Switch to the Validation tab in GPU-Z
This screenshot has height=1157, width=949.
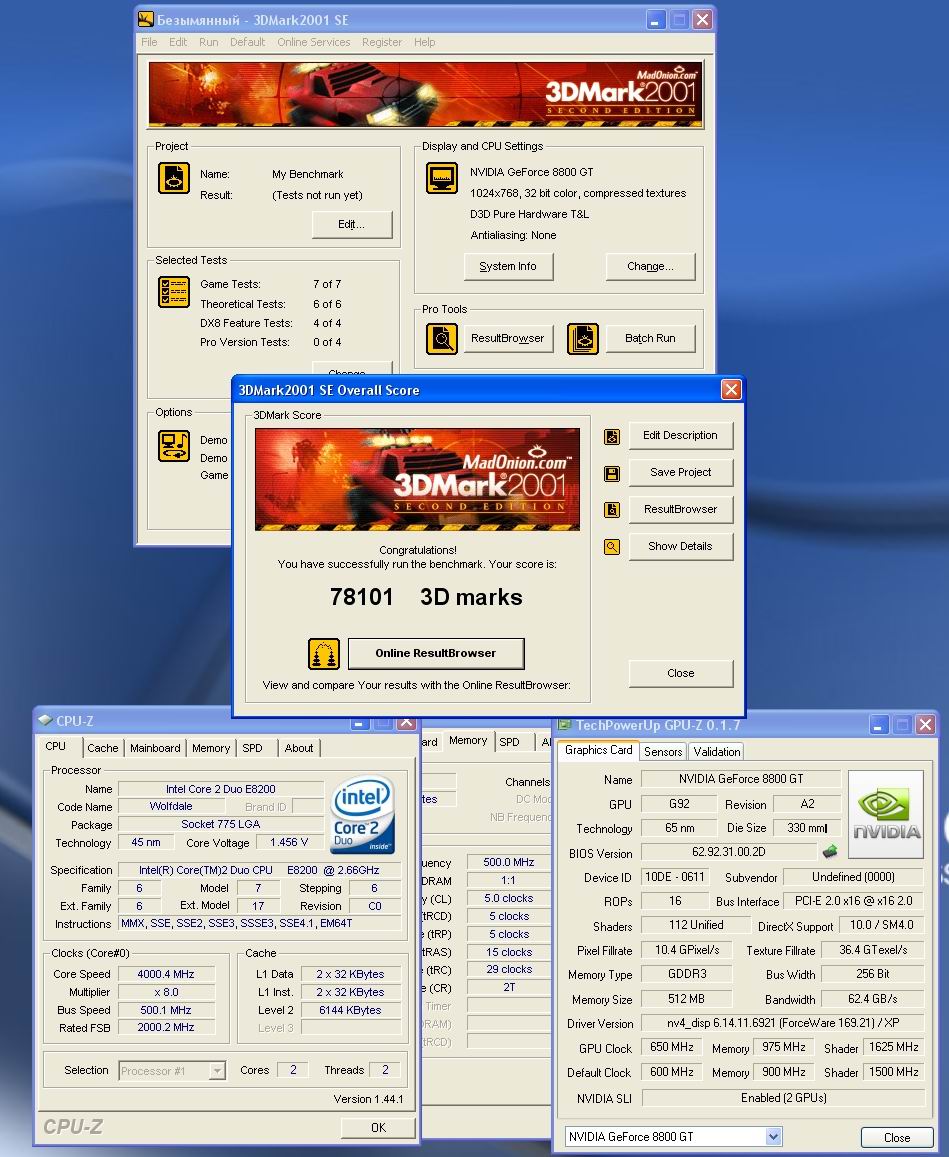(717, 751)
